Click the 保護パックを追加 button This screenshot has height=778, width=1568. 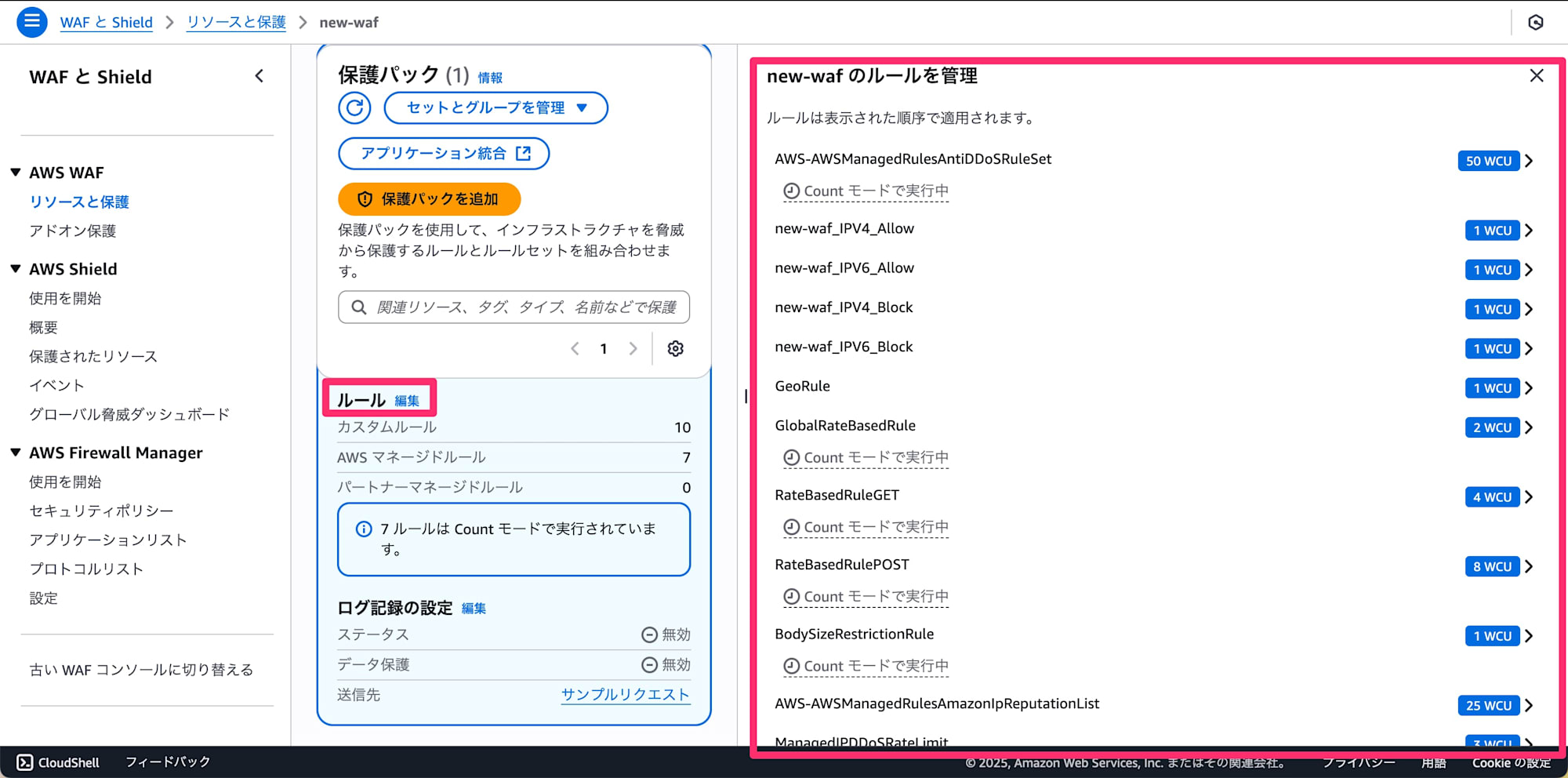[430, 199]
